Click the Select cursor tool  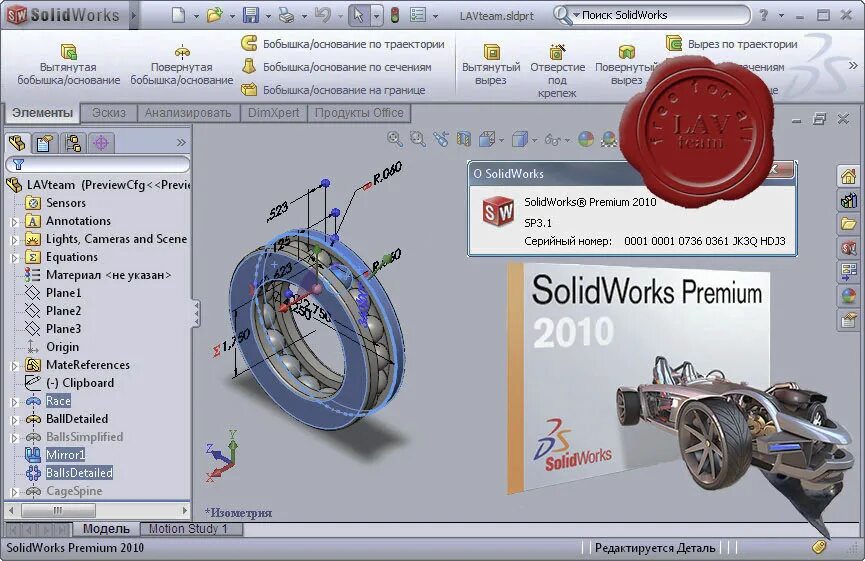click(359, 15)
